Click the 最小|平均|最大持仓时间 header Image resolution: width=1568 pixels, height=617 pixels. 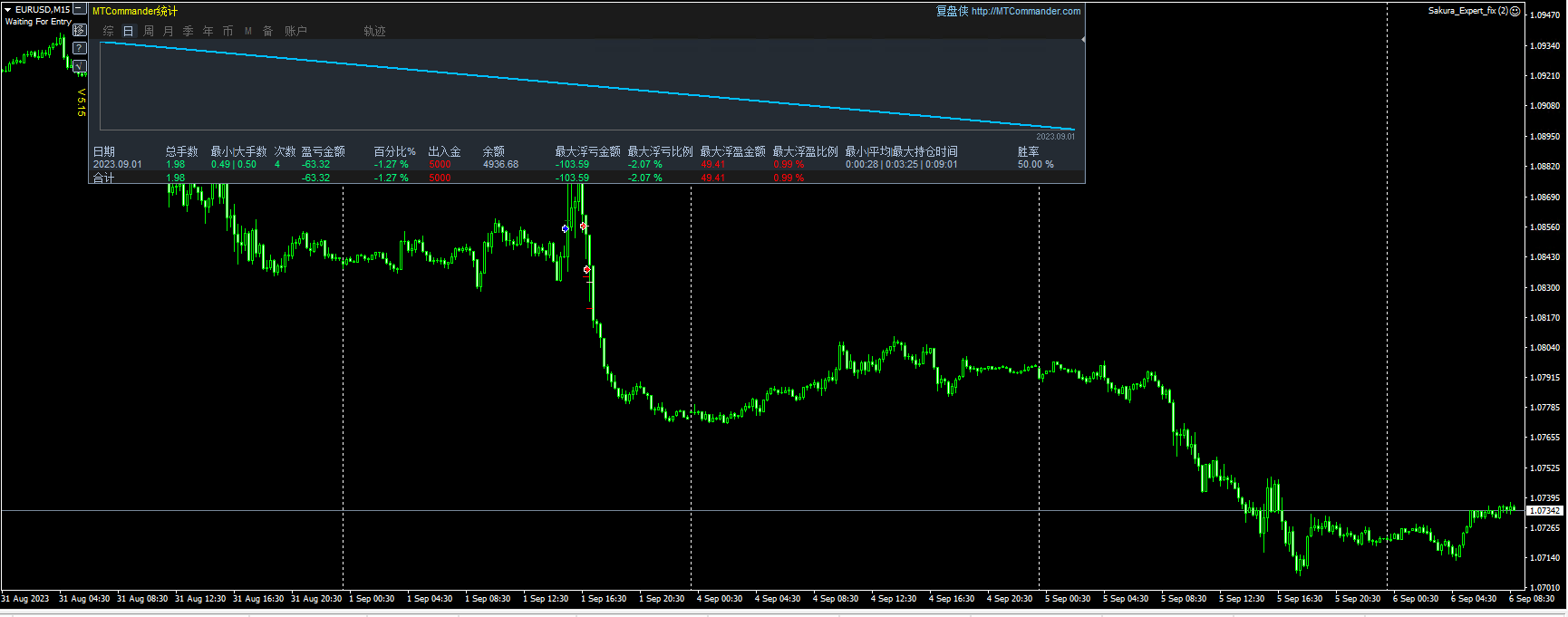902,151
